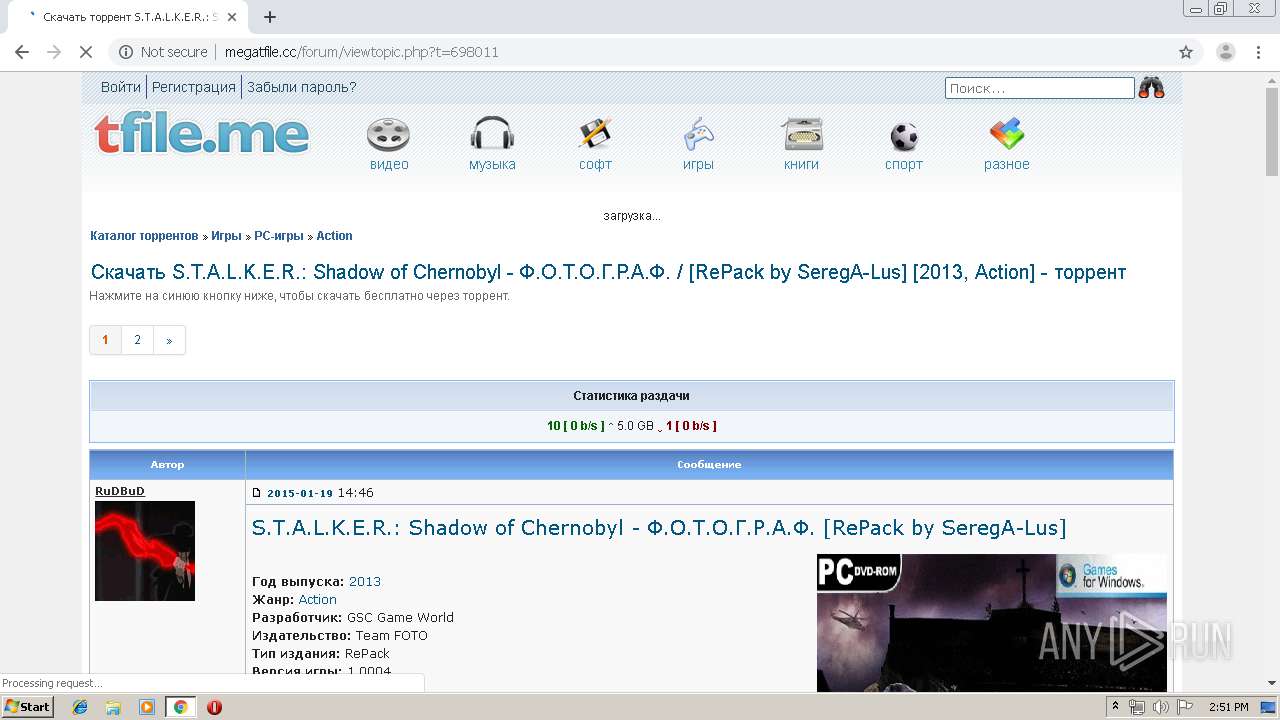Open Игры breadcrumb link
This screenshot has width=1280, height=720.
pyautogui.click(x=226, y=236)
